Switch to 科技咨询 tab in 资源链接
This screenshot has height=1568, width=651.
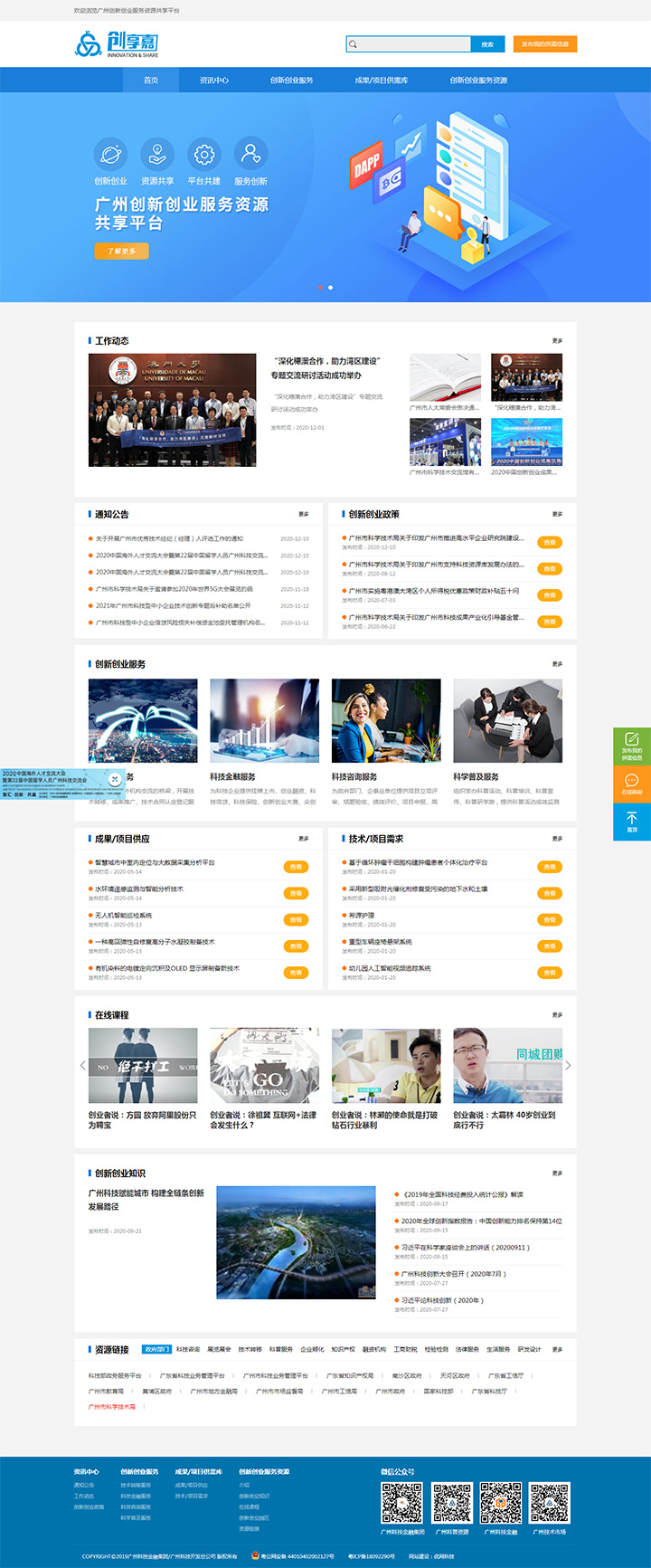188,1349
